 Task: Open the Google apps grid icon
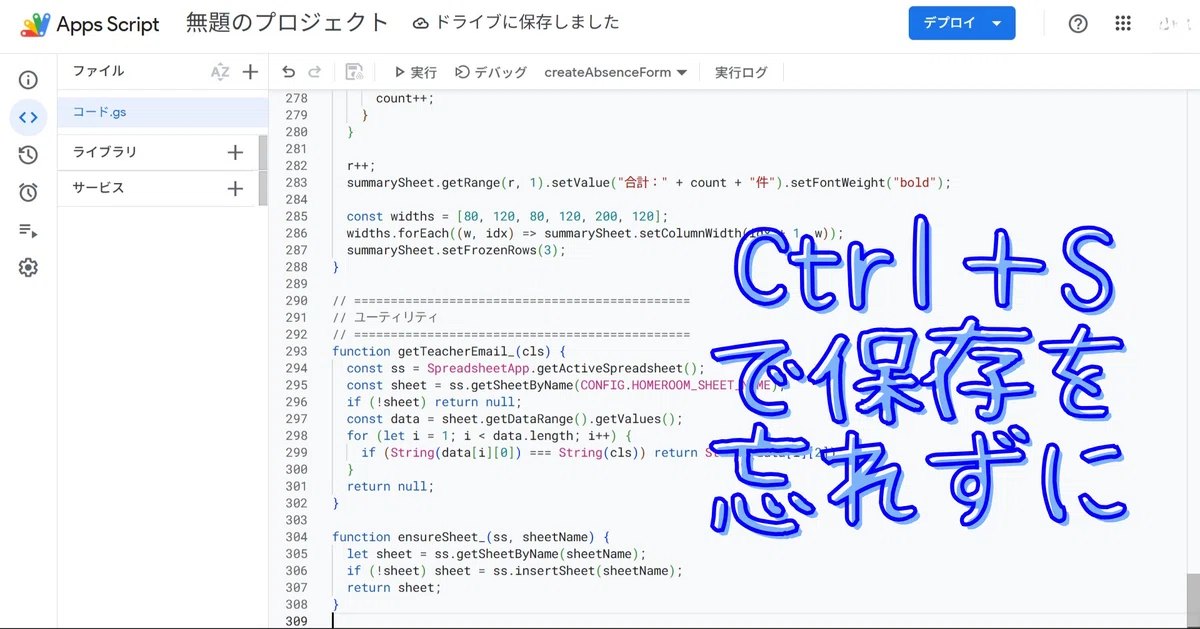[x=1123, y=24]
